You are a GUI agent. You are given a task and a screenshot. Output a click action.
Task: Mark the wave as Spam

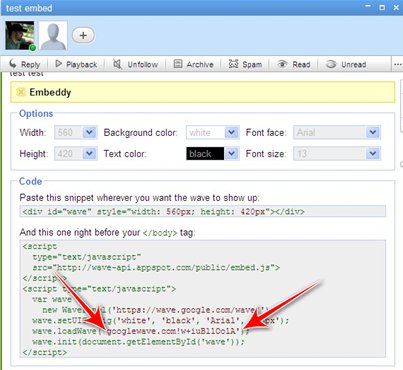pyautogui.click(x=245, y=64)
